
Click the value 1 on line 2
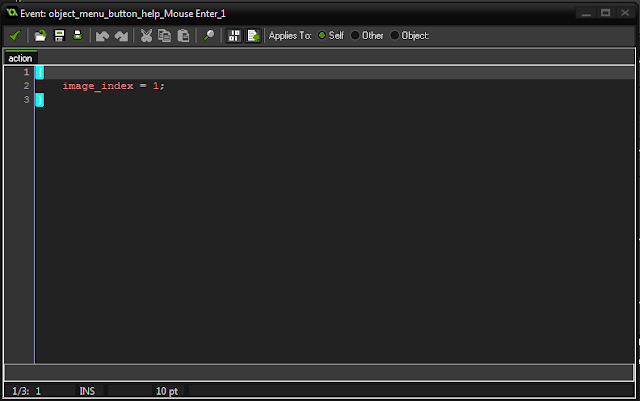[156, 86]
